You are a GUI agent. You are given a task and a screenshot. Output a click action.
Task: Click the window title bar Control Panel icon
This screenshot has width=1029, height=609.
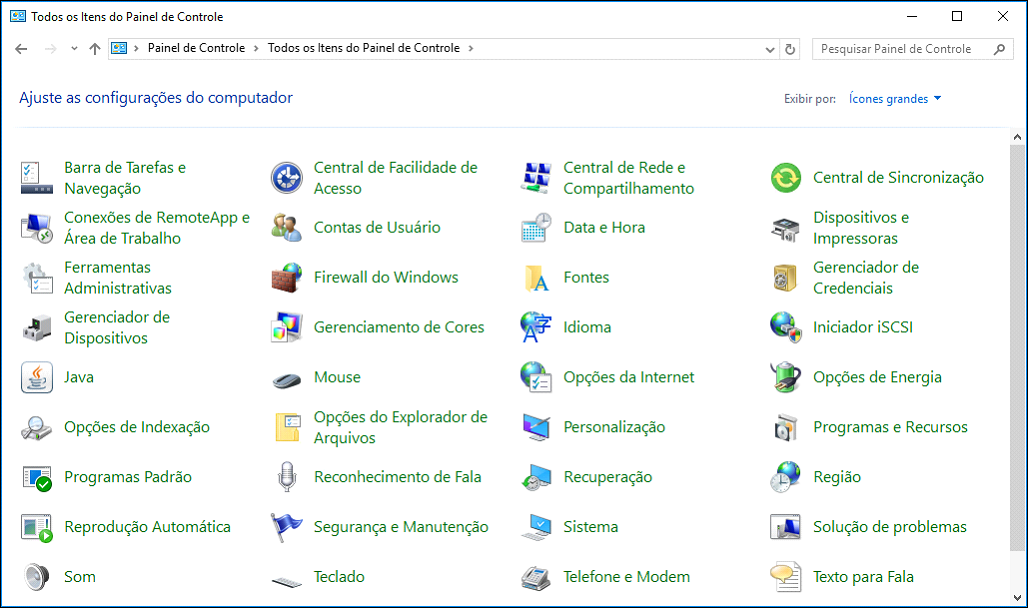(x=18, y=16)
